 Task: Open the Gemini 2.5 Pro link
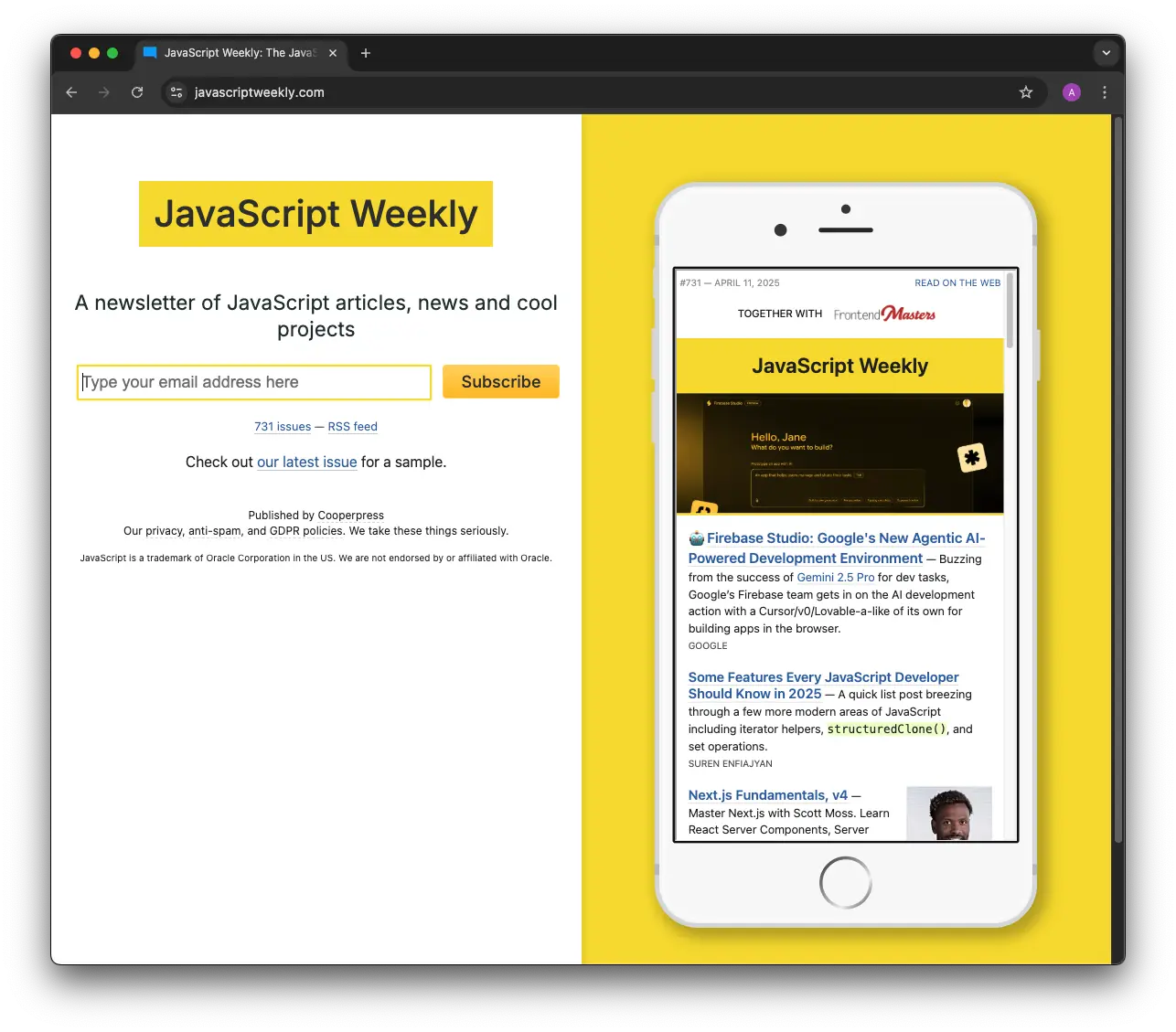coord(836,578)
